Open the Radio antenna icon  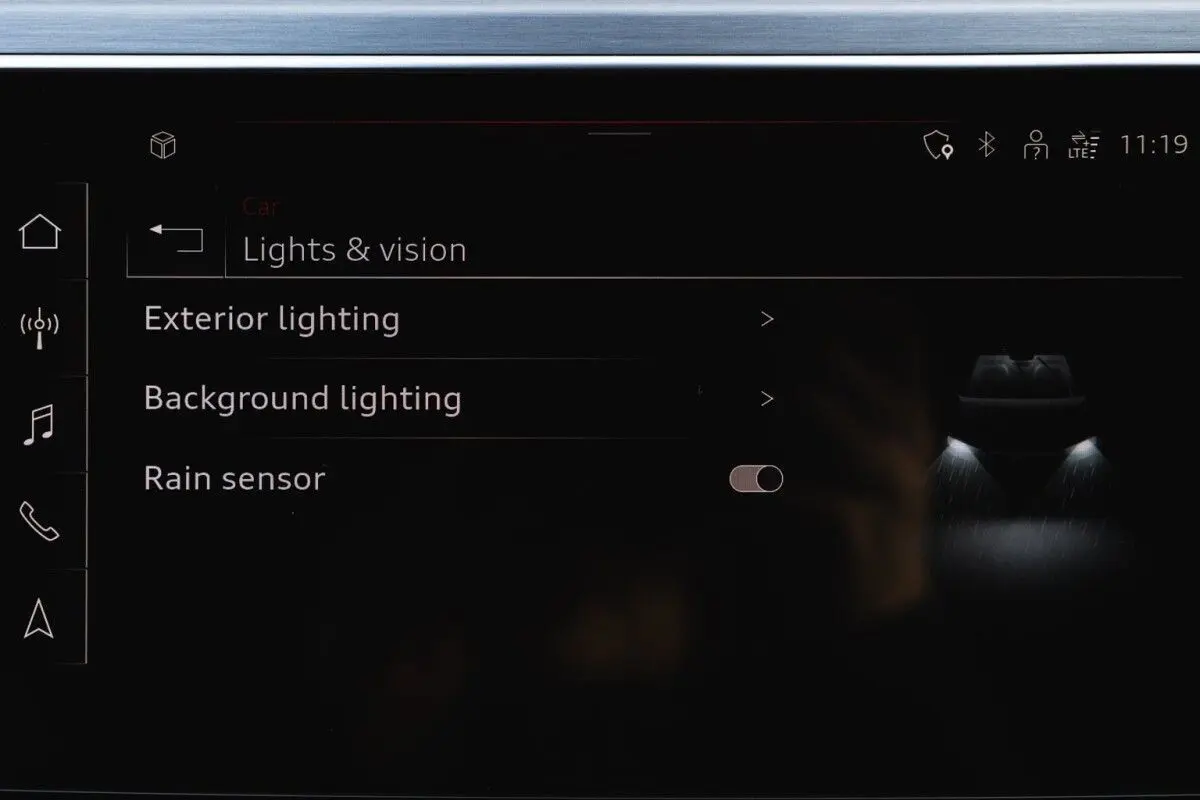(x=40, y=329)
